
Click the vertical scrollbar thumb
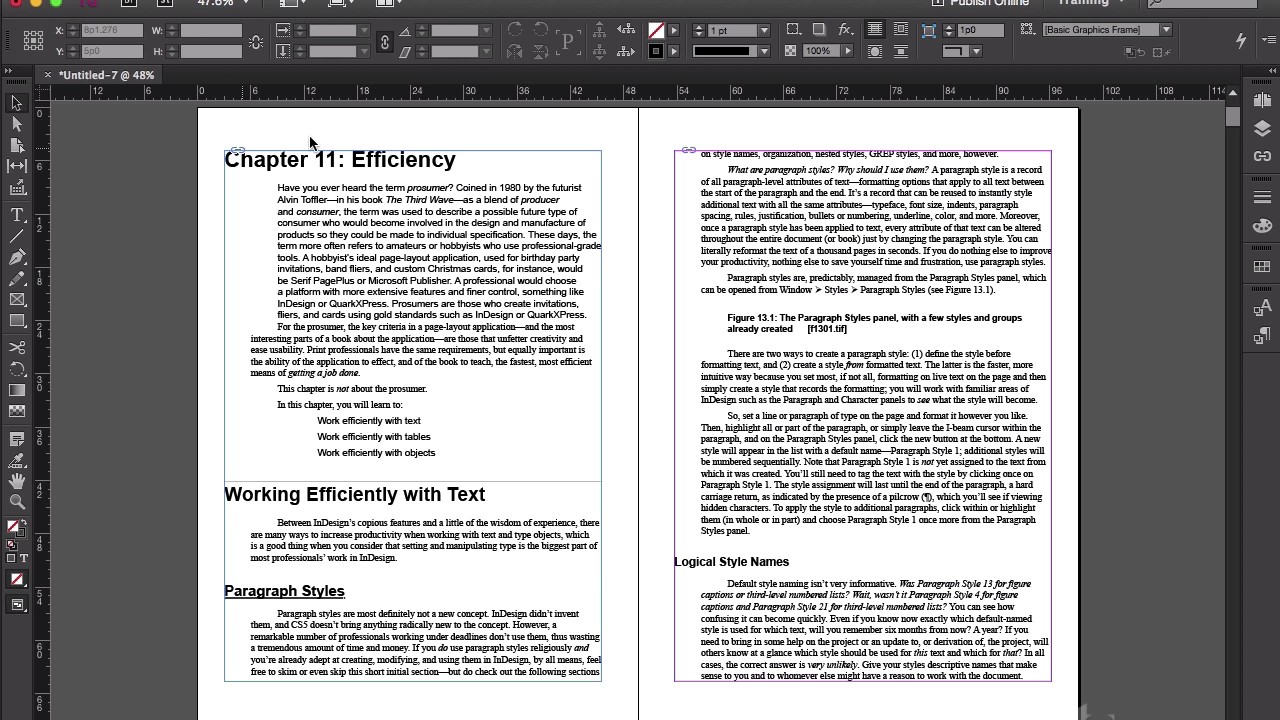[1233, 116]
